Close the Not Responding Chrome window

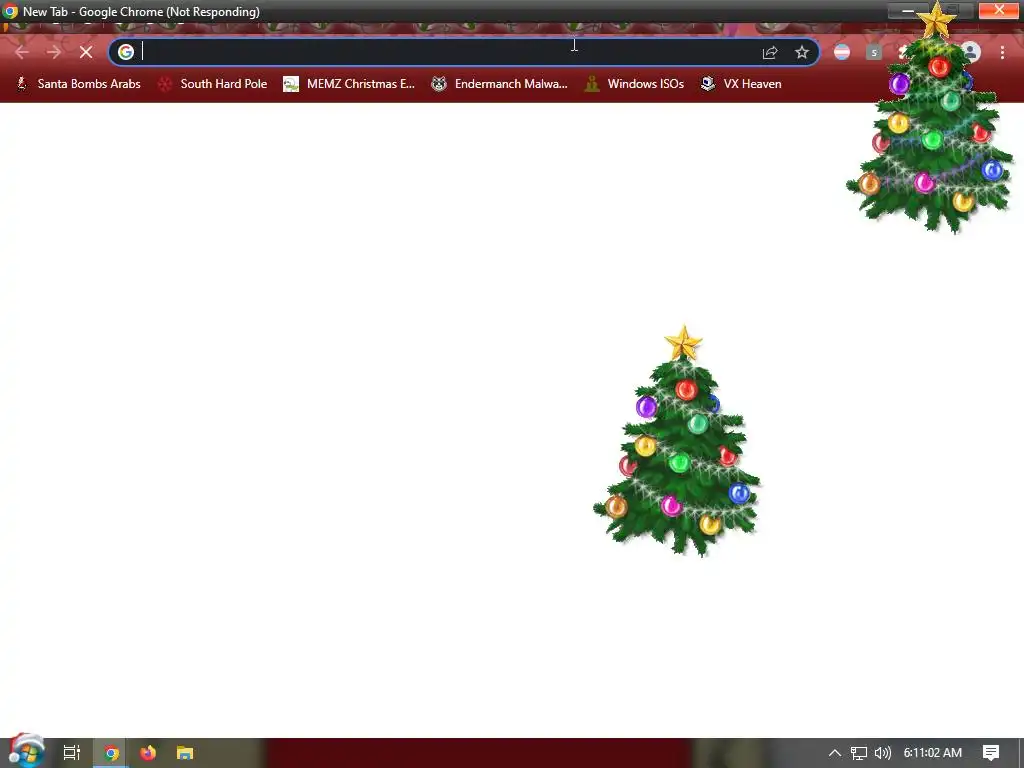coord(999,10)
